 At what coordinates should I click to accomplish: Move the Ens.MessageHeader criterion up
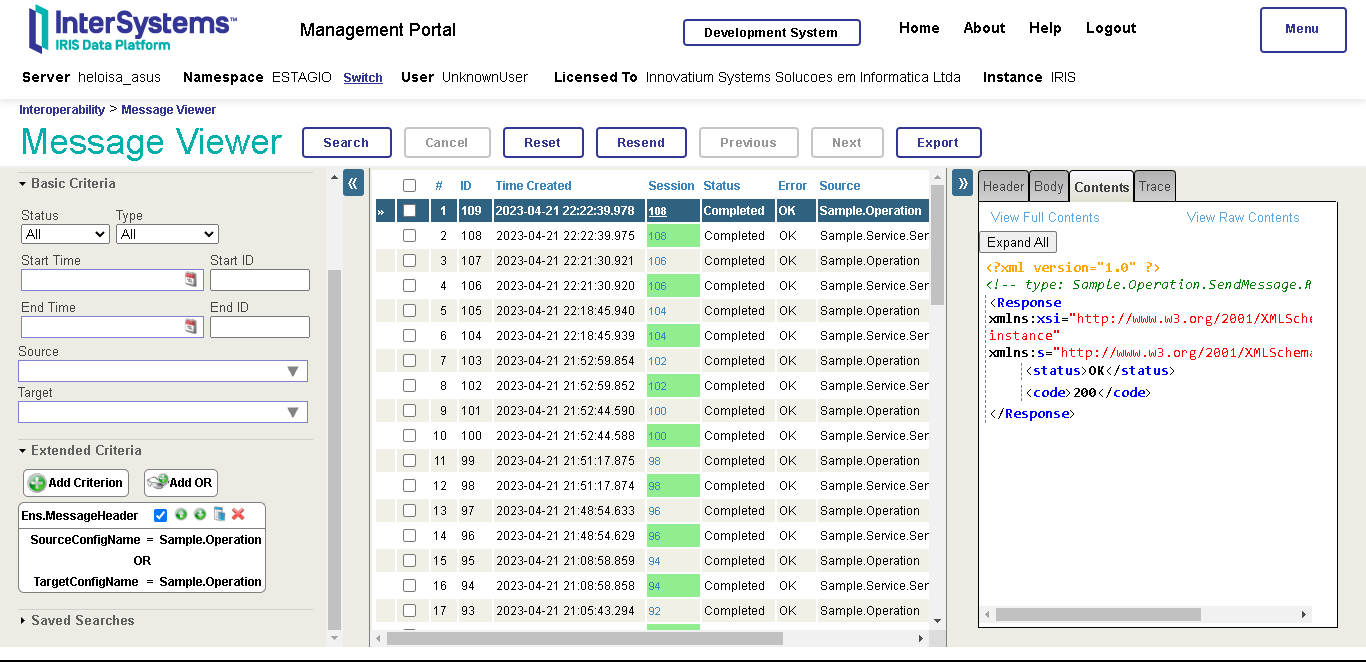point(181,514)
